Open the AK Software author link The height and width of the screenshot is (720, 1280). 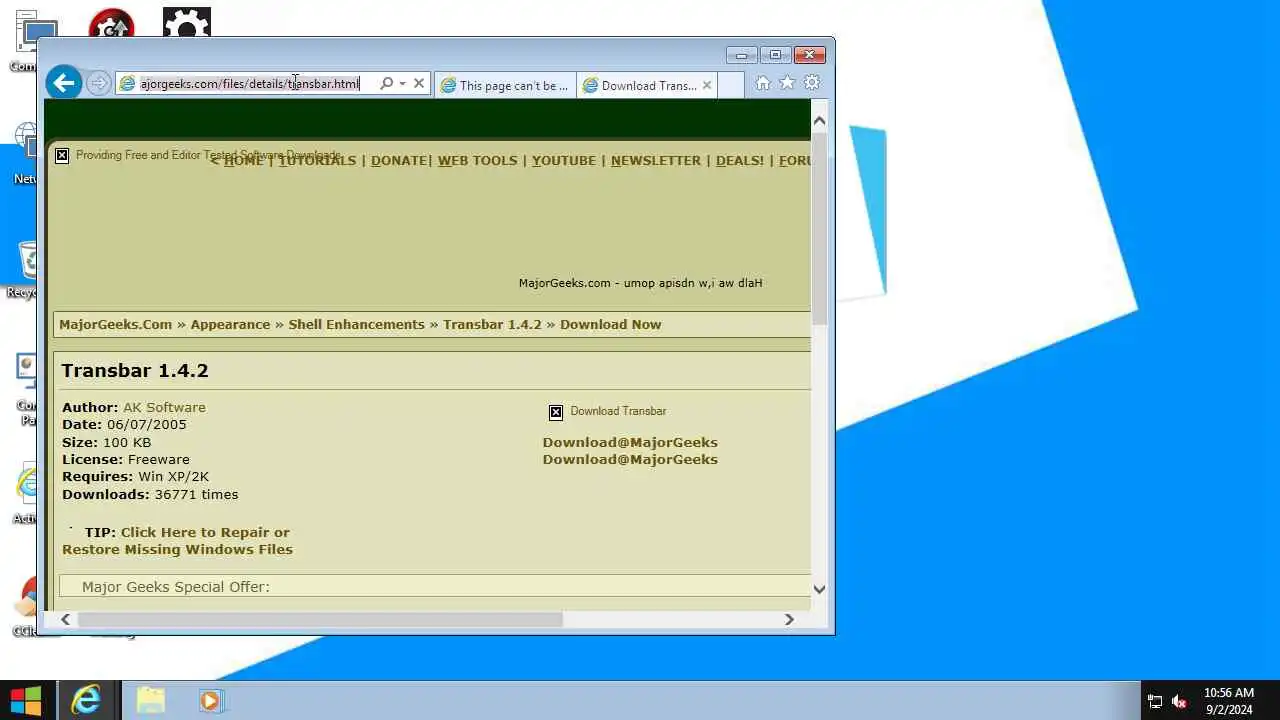point(164,407)
